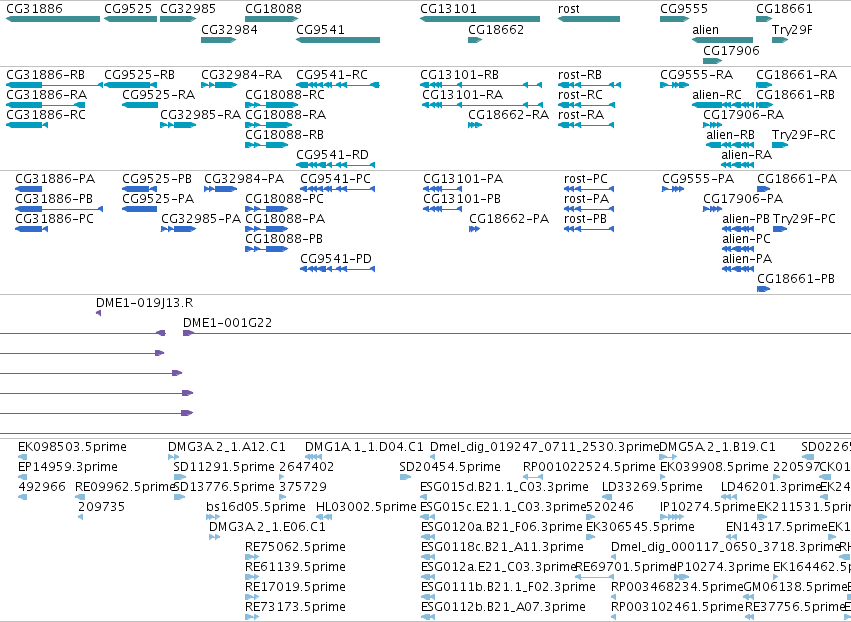Click the CG9541 gene label
The height and width of the screenshot is (622, 851).
point(320,29)
